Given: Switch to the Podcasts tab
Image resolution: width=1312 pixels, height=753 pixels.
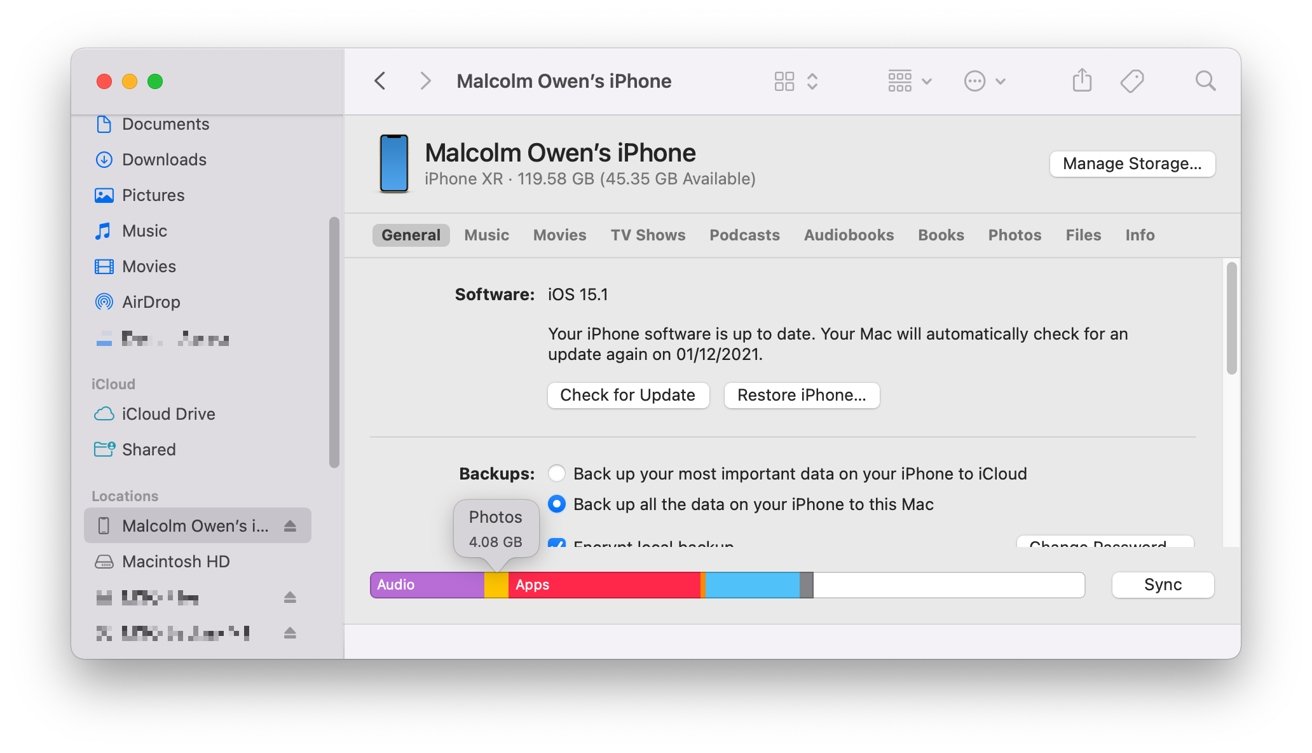Looking at the screenshot, I should [x=744, y=235].
